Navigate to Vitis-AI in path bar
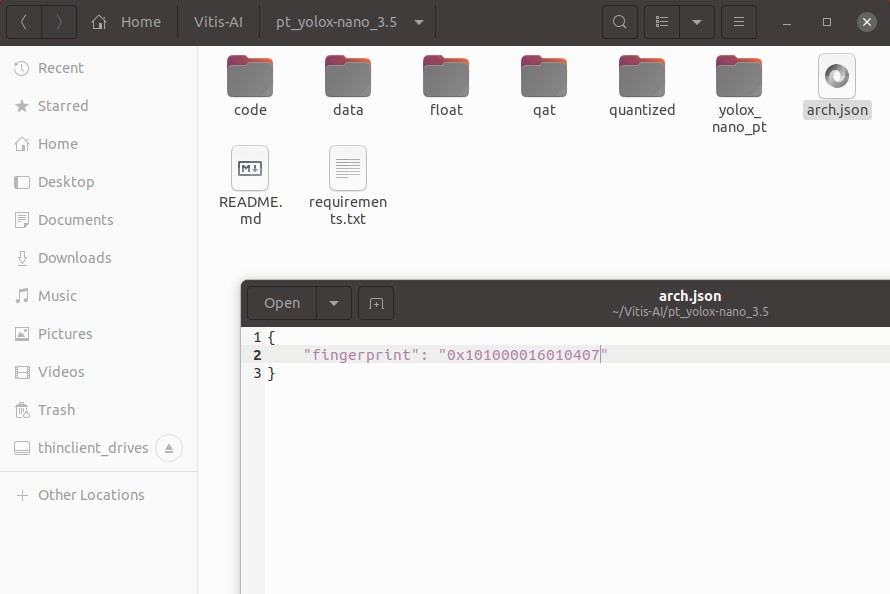Screen dimensions: 890x594 (218, 22)
